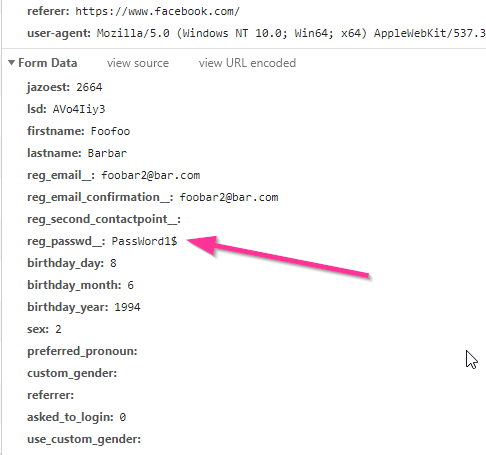Click the birthday_month entry

(80, 285)
